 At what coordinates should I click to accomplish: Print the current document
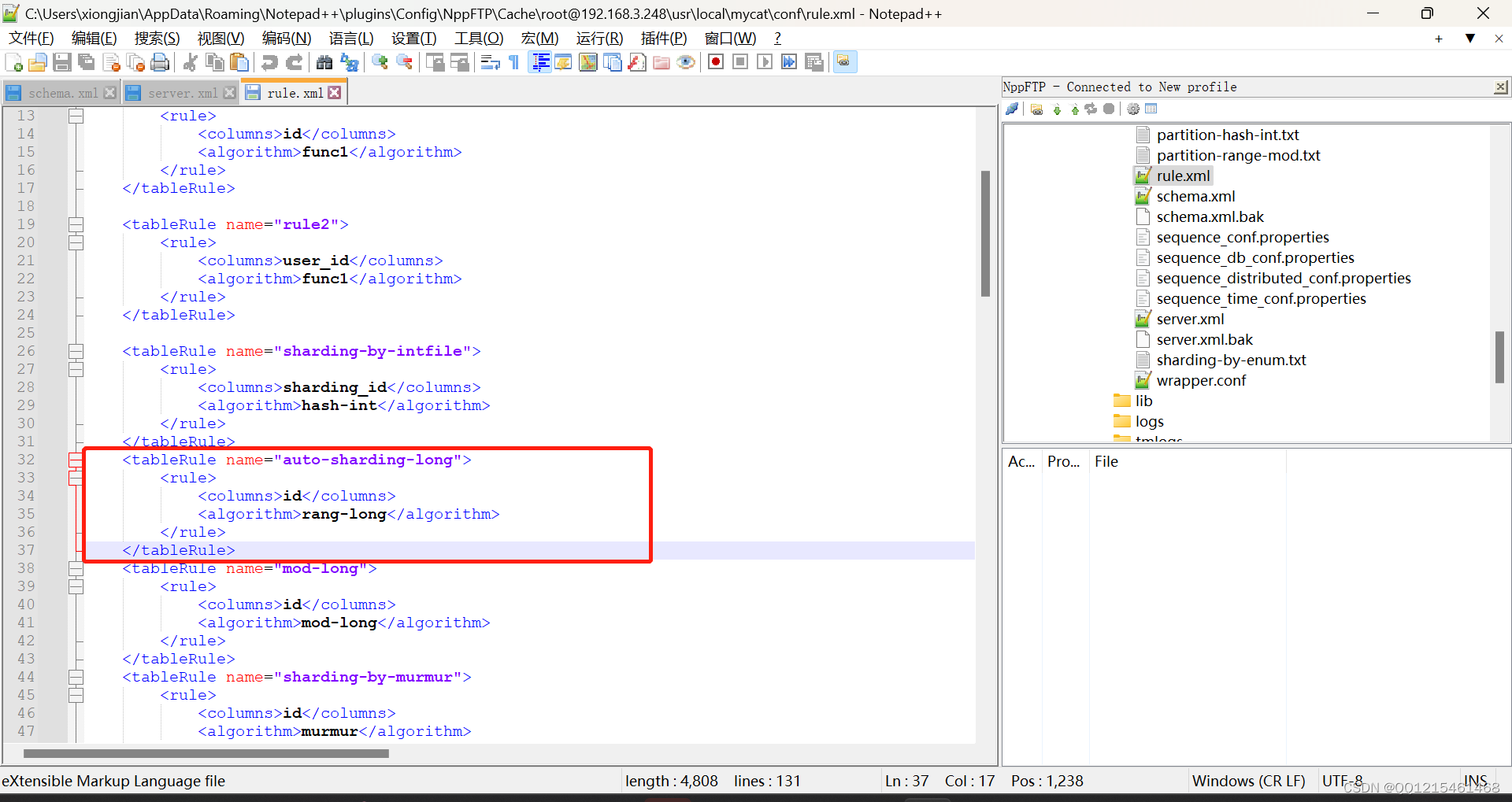point(160,62)
